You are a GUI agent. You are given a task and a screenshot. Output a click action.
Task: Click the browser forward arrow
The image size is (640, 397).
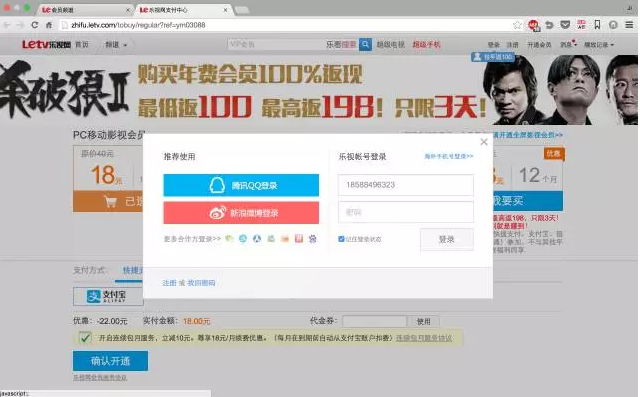(20, 25)
